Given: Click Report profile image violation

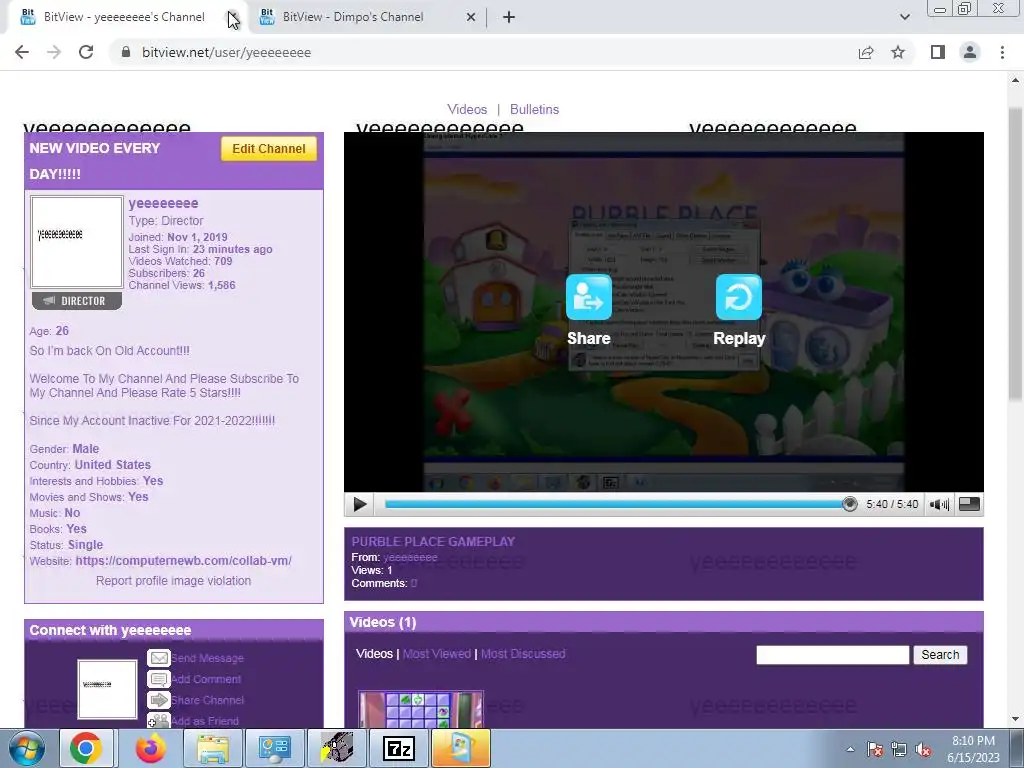Looking at the screenshot, I should click(x=173, y=581).
